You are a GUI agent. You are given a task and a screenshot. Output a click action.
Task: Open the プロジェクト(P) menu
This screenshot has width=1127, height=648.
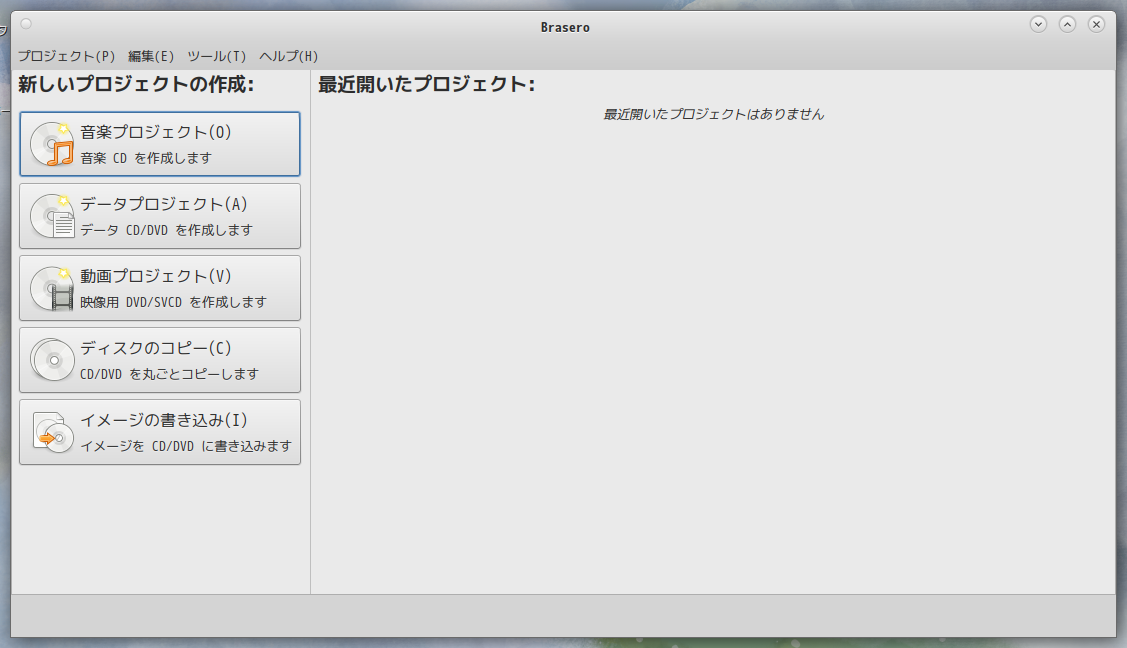66,56
